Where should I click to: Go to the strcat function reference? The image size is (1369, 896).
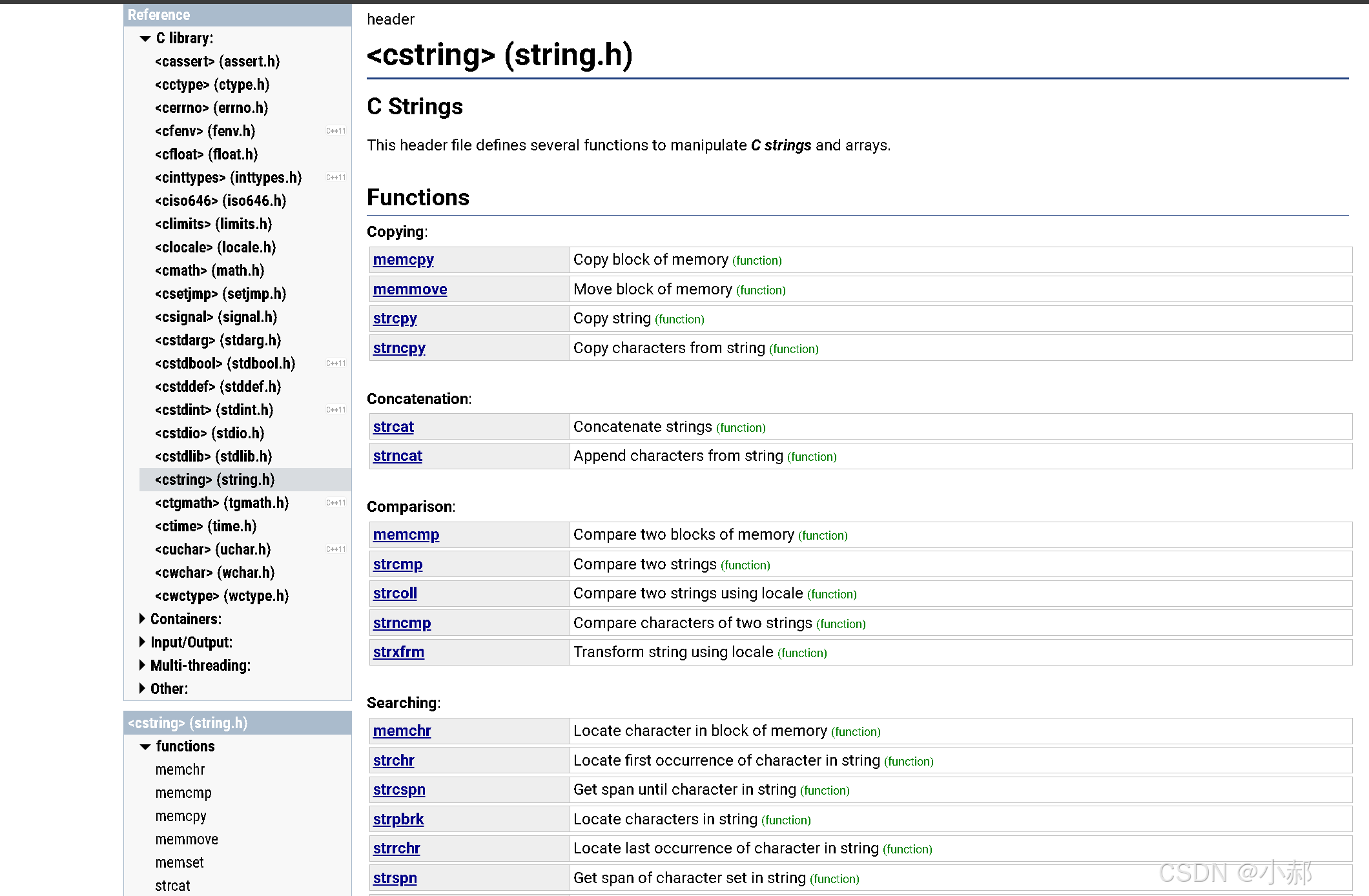(x=393, y=427)
